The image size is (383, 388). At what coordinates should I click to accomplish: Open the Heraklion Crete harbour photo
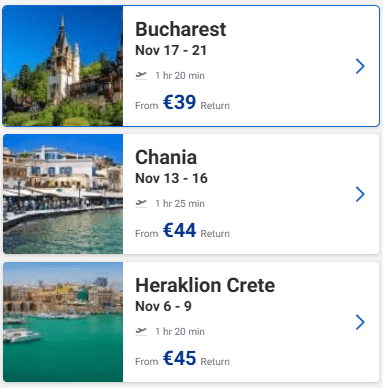[x=63, y=322]
